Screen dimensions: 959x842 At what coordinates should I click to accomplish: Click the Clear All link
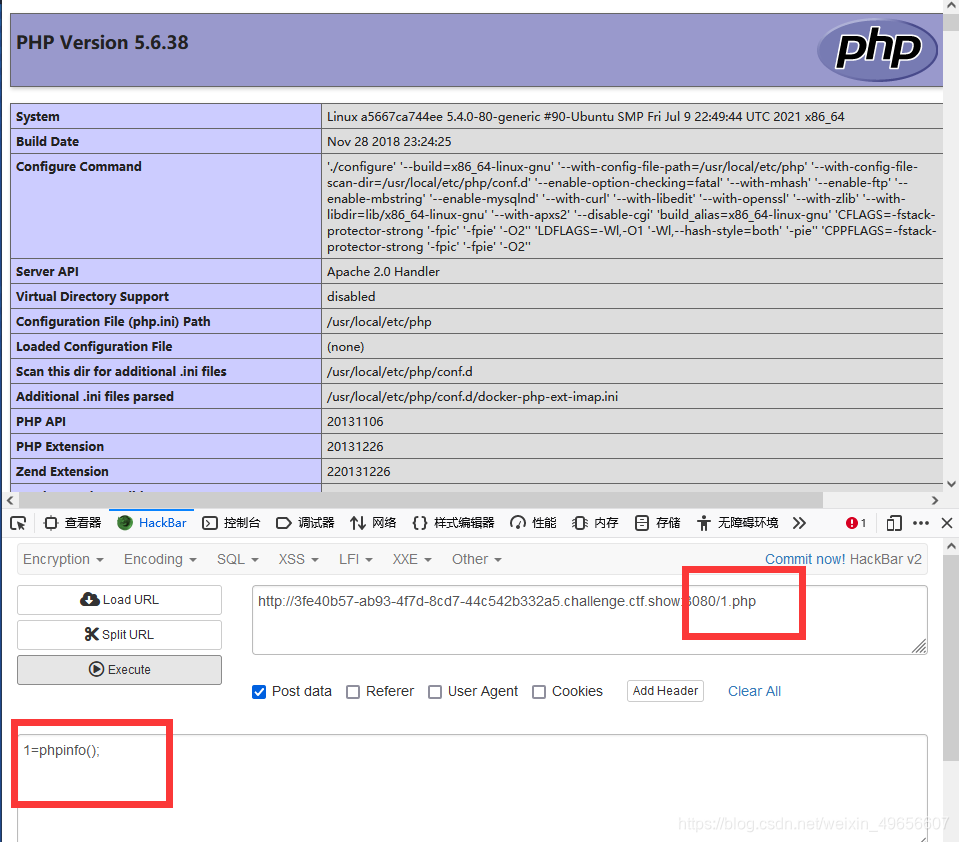tap(754, 691)
